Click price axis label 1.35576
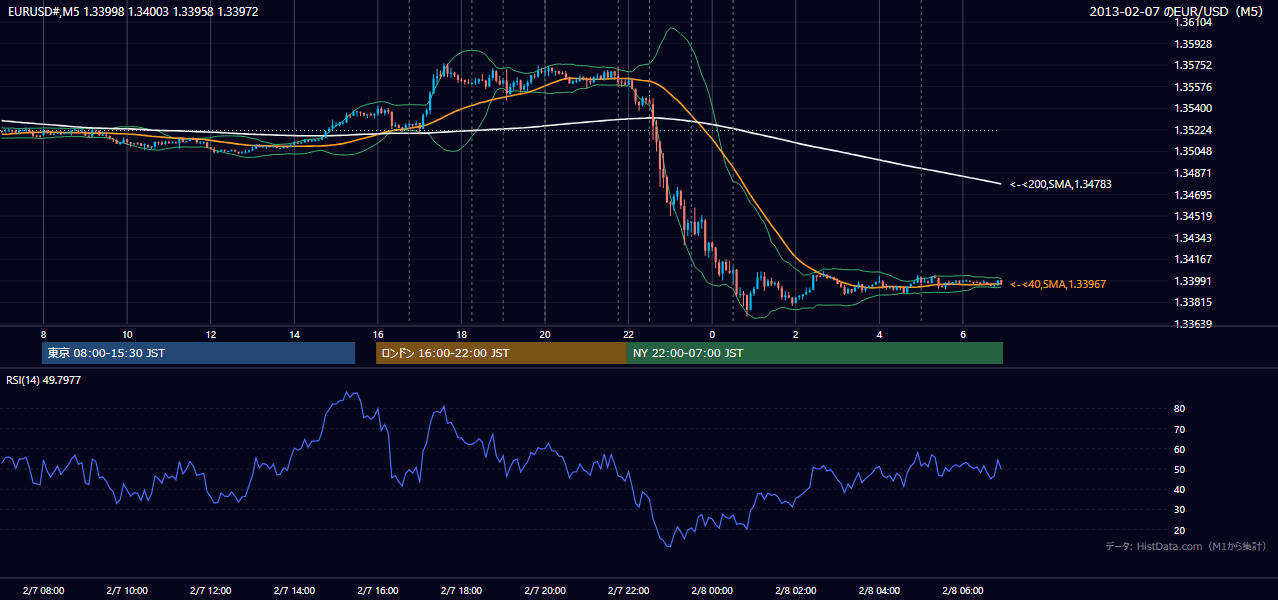 (x=1193, y=87)
